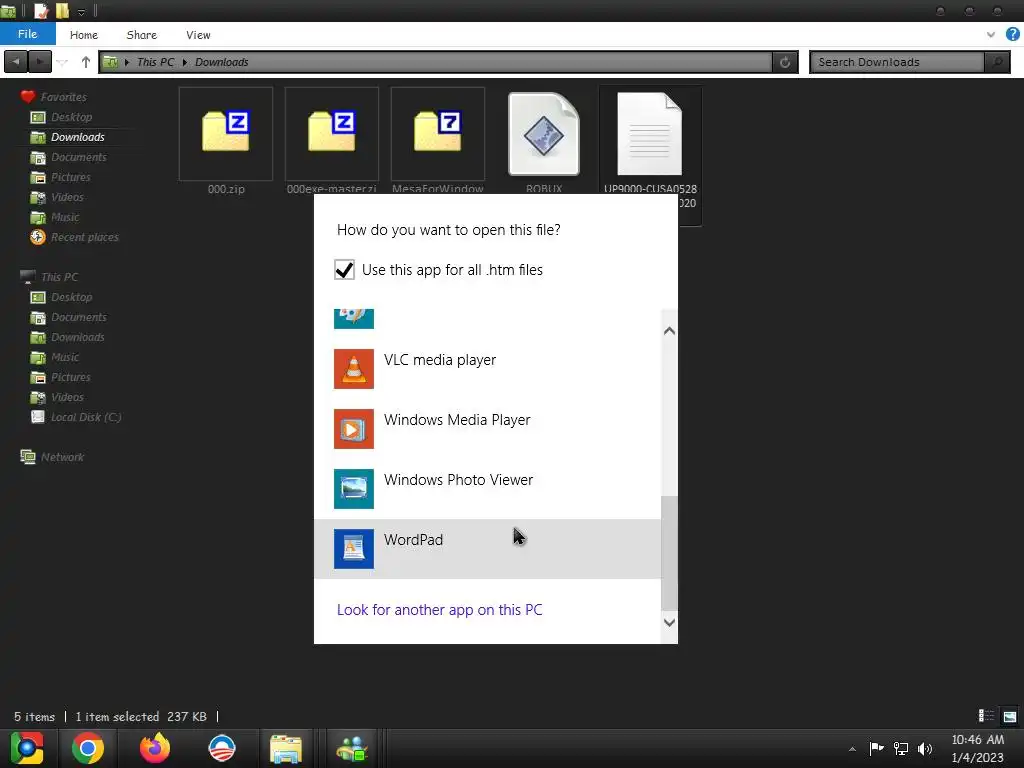Open Explorer help question mark icon
The image size is (1024, 768).
[1012, 35]
